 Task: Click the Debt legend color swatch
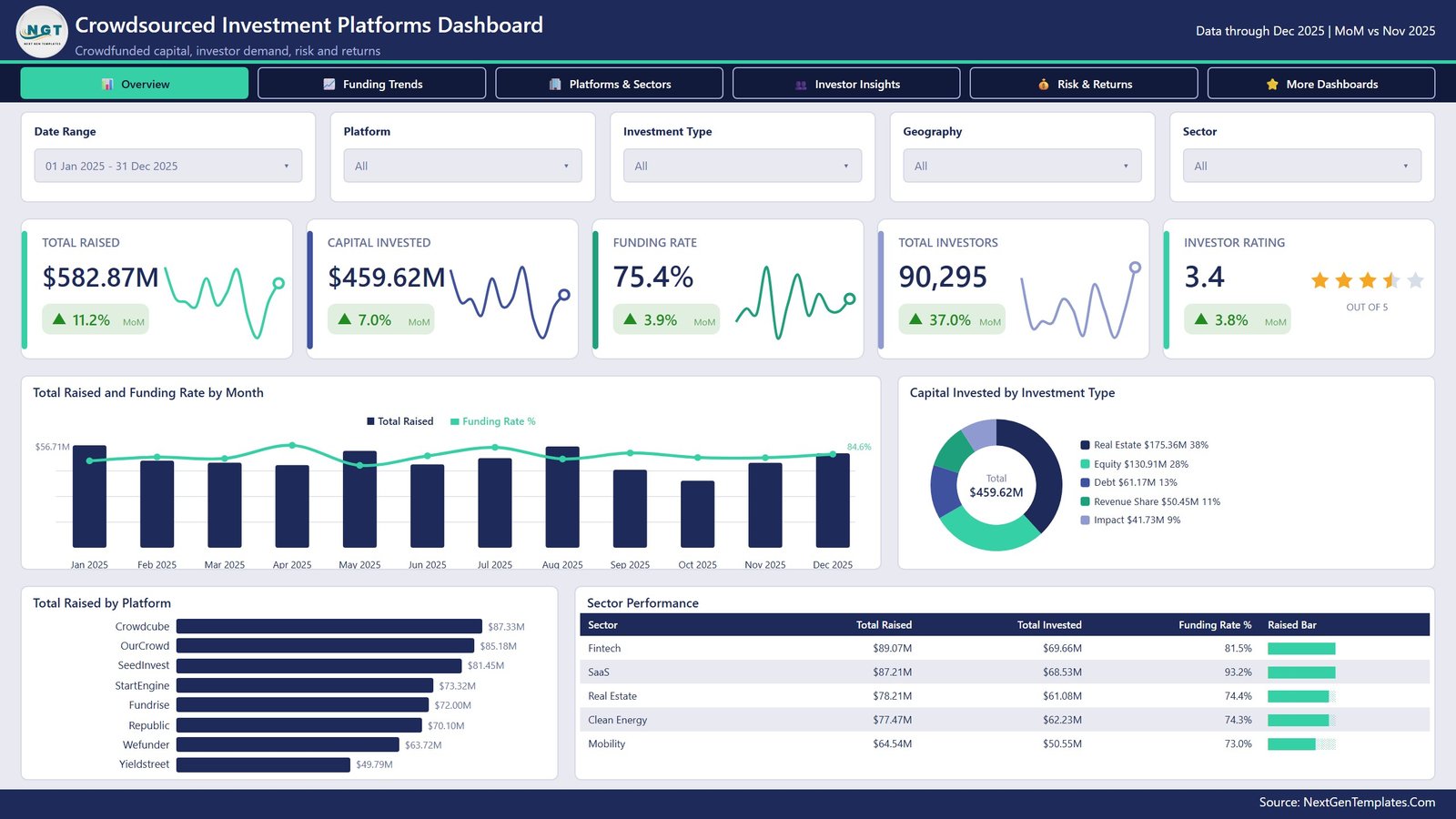1085,482
